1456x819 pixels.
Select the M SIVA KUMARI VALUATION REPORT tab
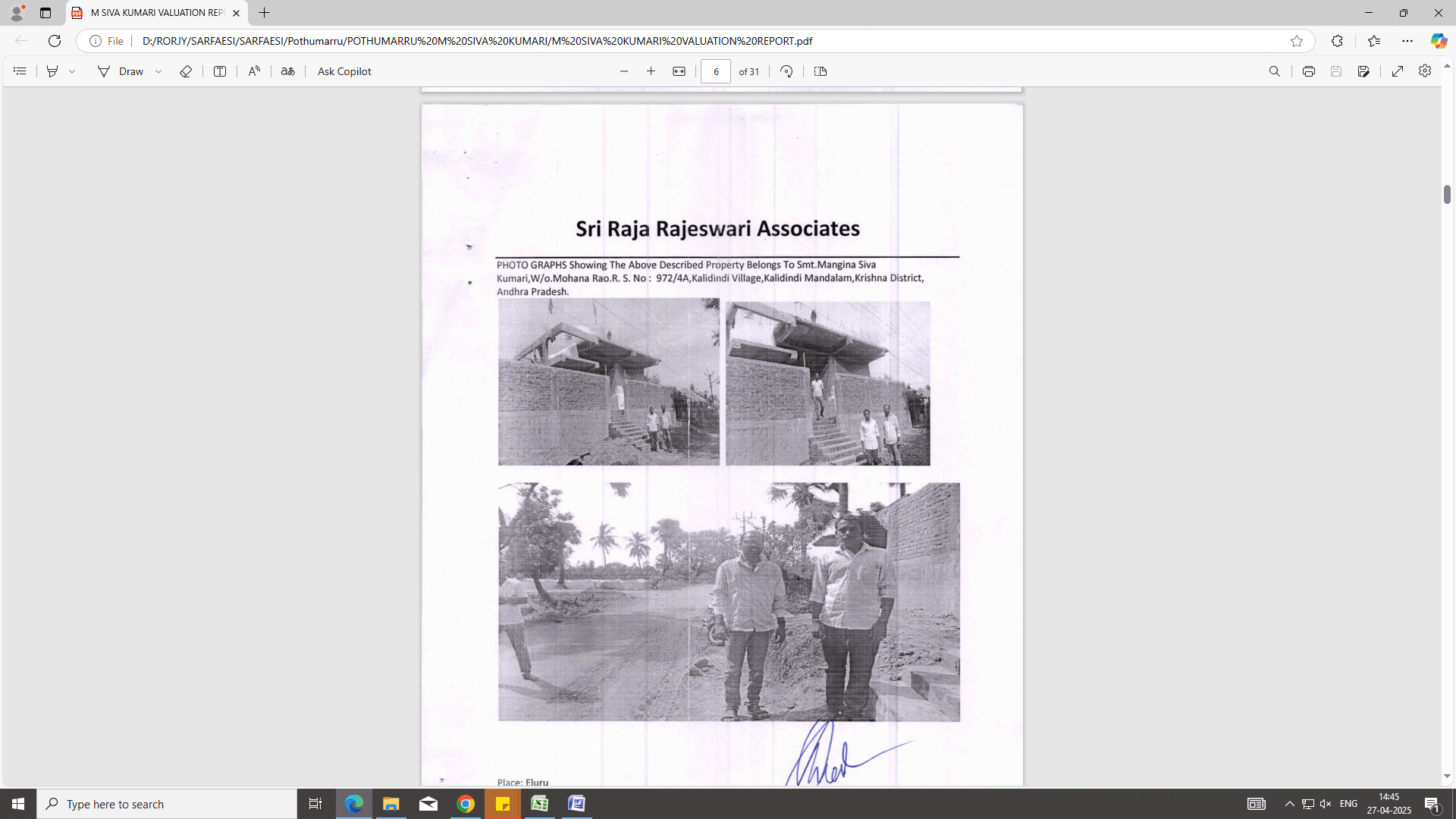pyautogui.click(x=155, y=13)
